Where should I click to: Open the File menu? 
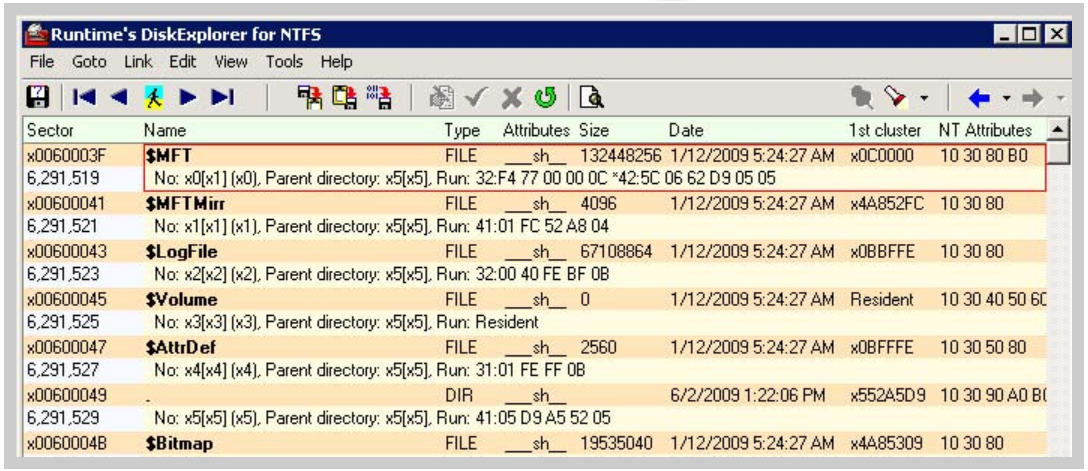tap(42, 62)
